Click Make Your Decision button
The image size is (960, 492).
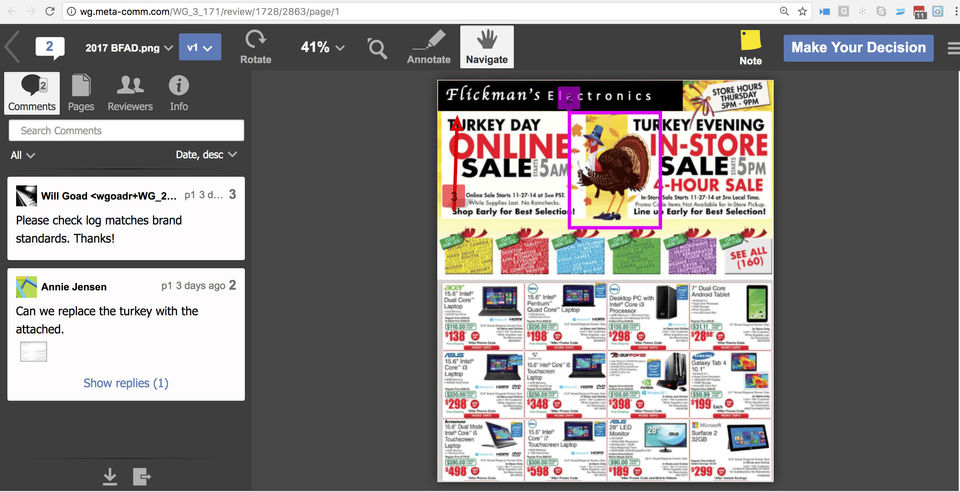pos(858,48)
